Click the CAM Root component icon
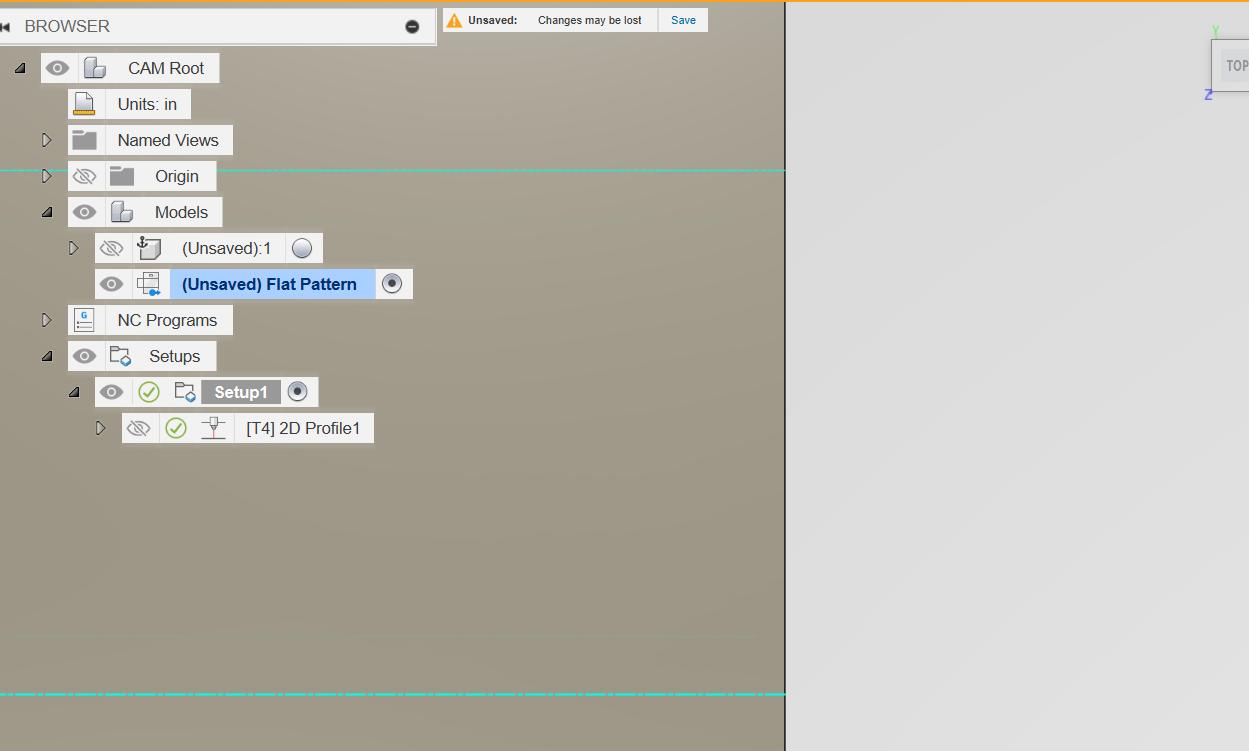 tap(95, 68)
